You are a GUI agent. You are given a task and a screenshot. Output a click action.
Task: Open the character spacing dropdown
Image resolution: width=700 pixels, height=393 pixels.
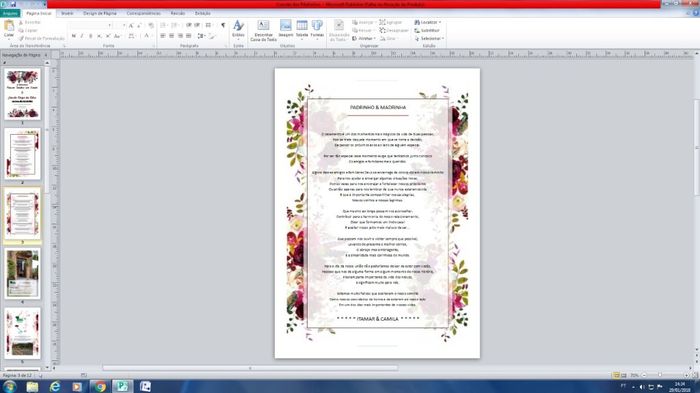pyautogui.click(x=132, y=36)
